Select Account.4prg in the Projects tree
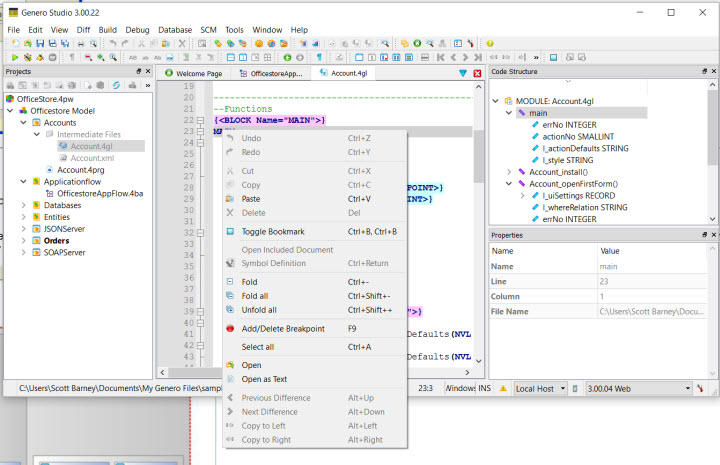 (x=81, y=170)
